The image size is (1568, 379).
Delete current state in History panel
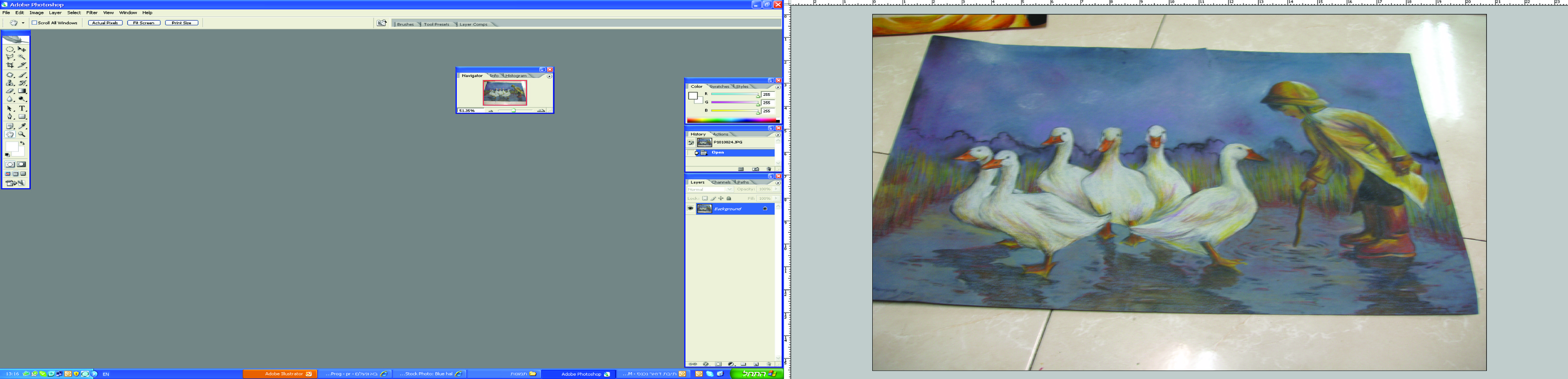click(x=769, y=169)
